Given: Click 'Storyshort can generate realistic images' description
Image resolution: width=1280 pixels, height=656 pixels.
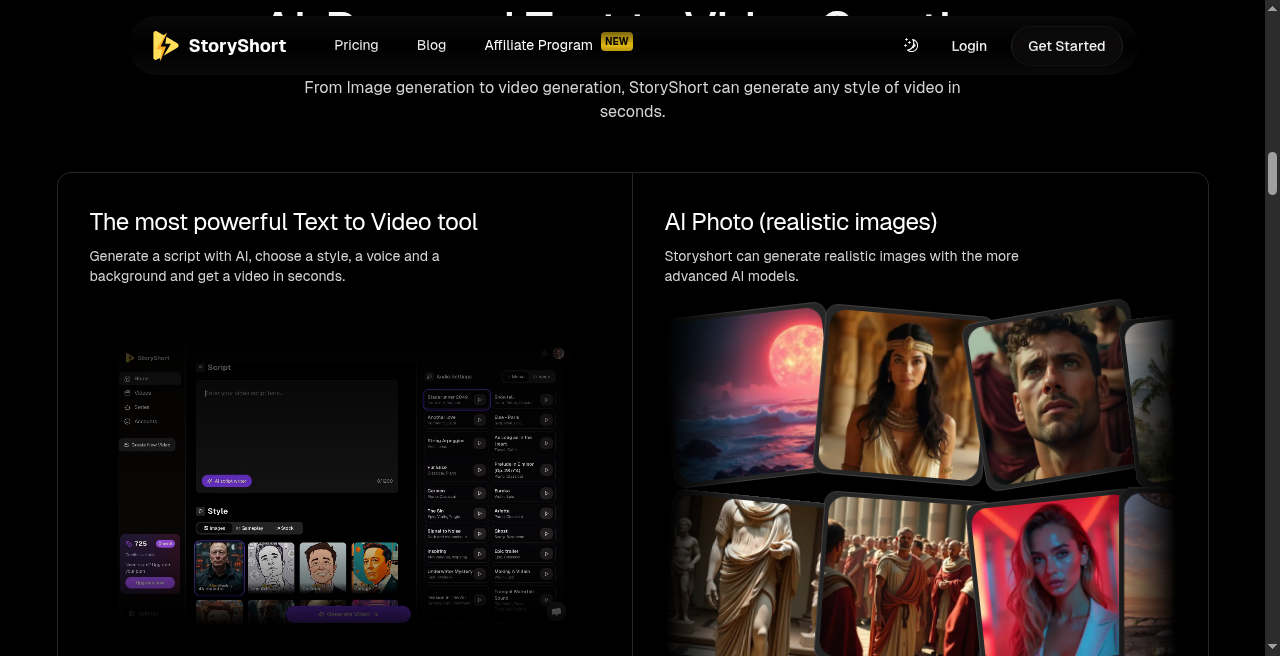Looking at the screenshot, I should click(842, 266).
